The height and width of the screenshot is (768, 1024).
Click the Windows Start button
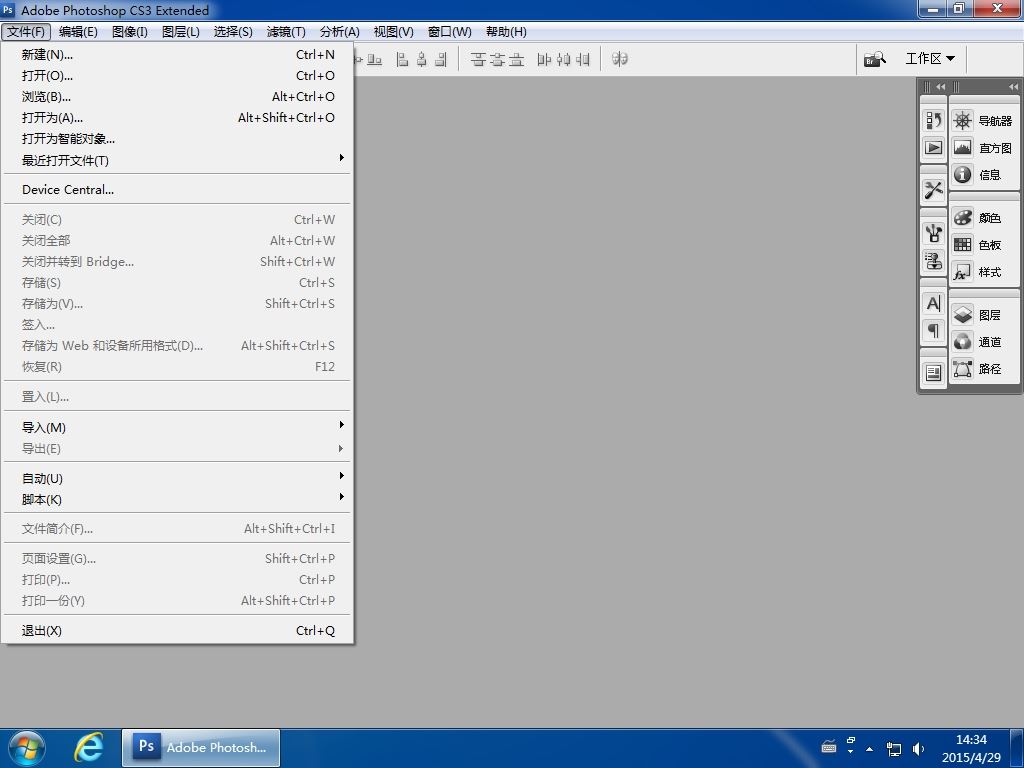27,748
